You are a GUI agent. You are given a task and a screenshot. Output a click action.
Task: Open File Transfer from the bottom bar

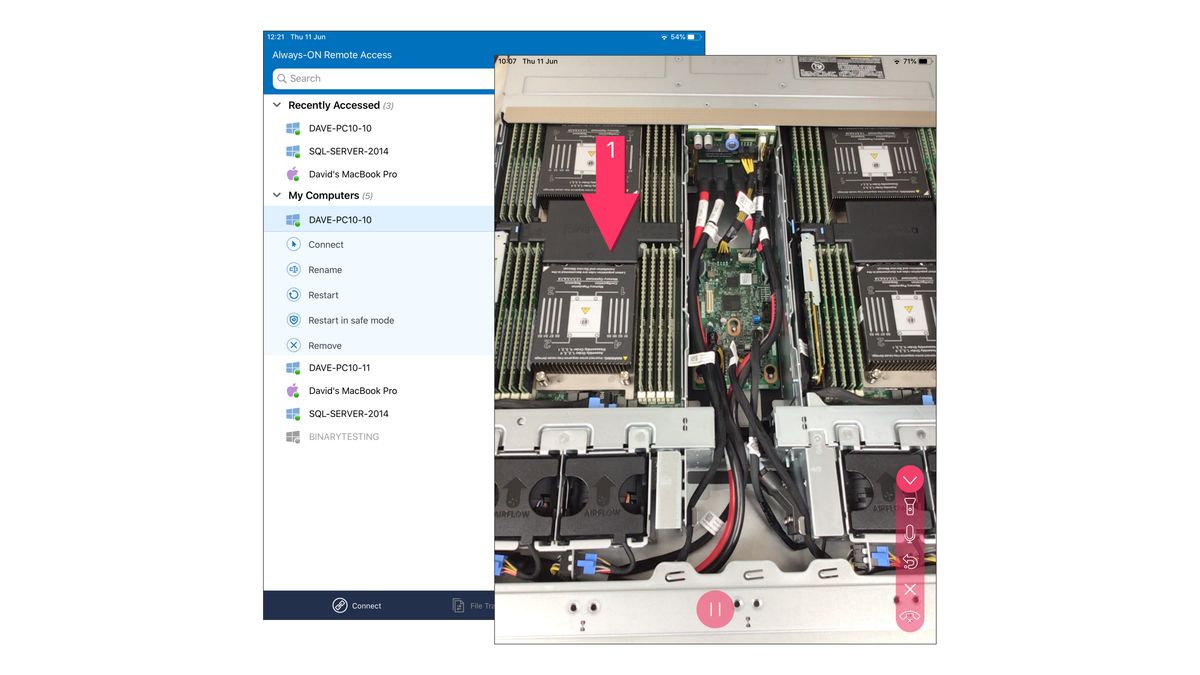(x=471, y=605)
